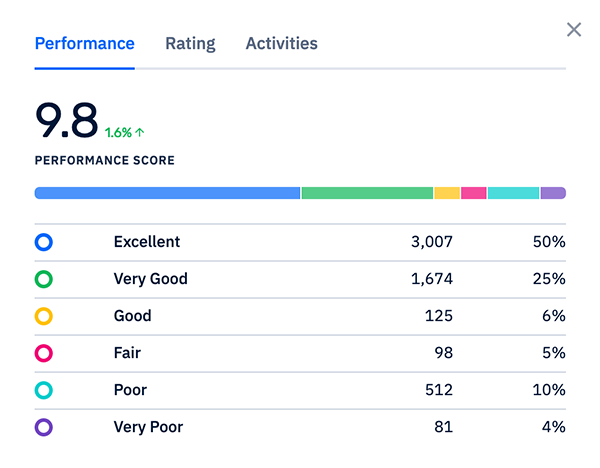The width and height of the screenshot is (600, 468).
Task: Click the blue Excellent ring icon
Action: (43, 242)
